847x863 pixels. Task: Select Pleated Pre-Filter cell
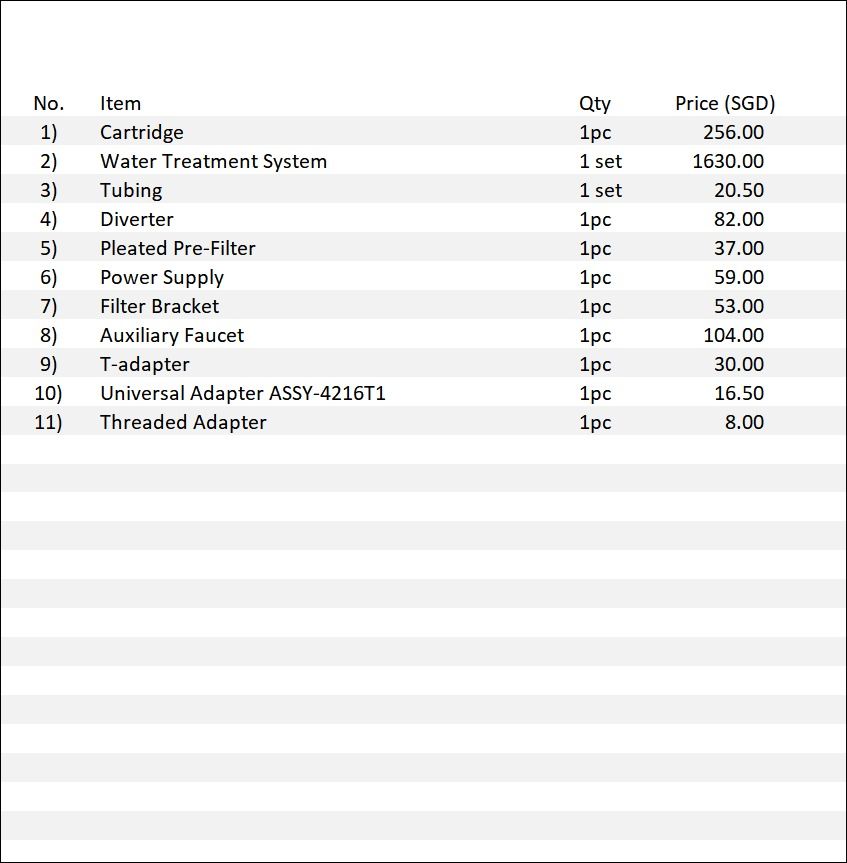point(178,248)
